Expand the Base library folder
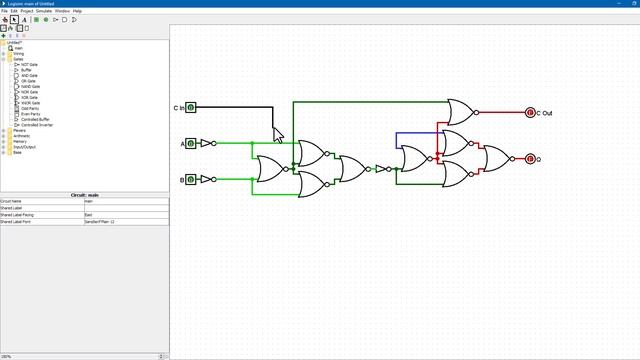The image size is (640, 360). [3, 153]
